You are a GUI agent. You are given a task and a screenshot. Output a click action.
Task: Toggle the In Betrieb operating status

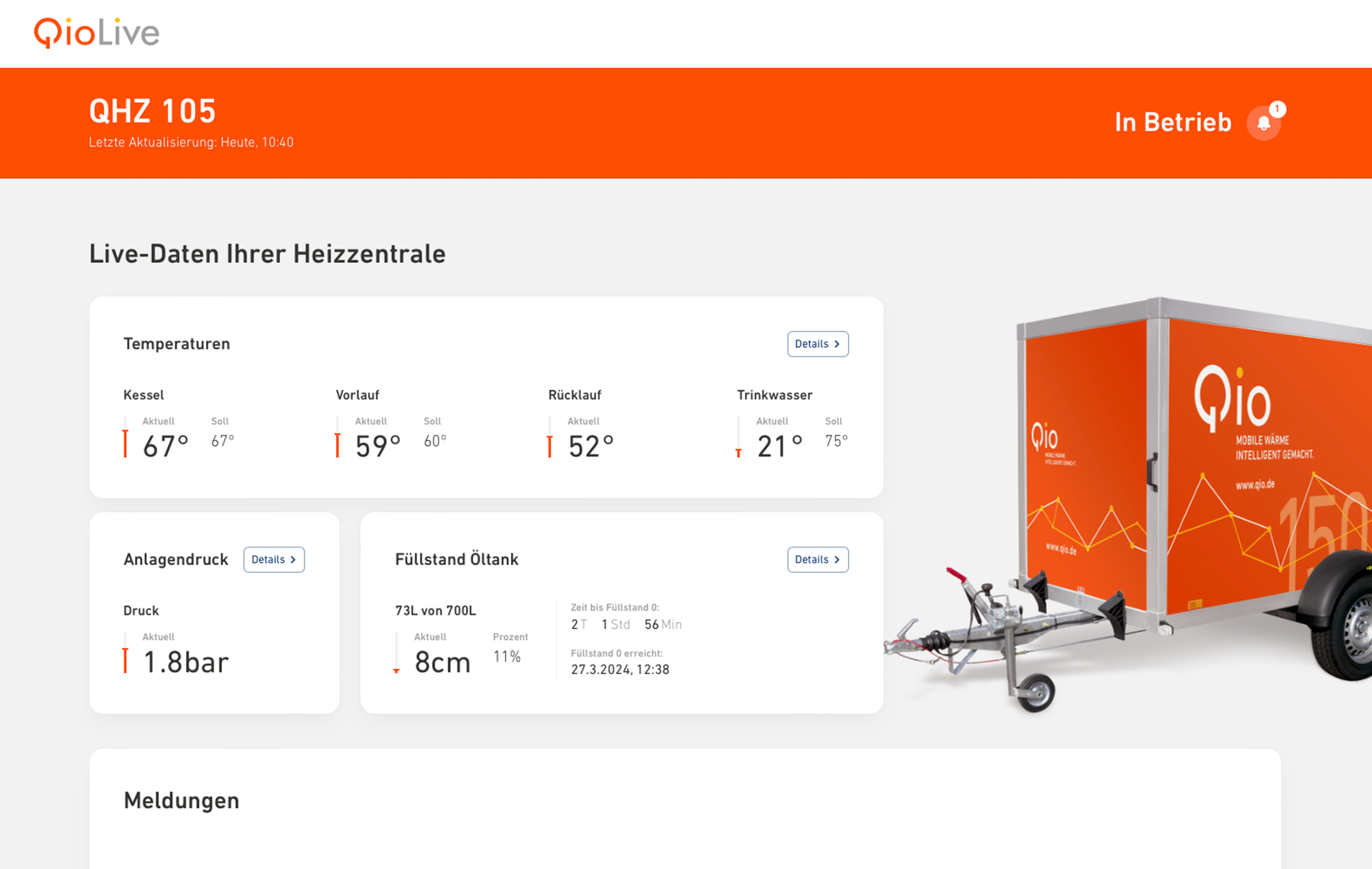coord(1172,122)
